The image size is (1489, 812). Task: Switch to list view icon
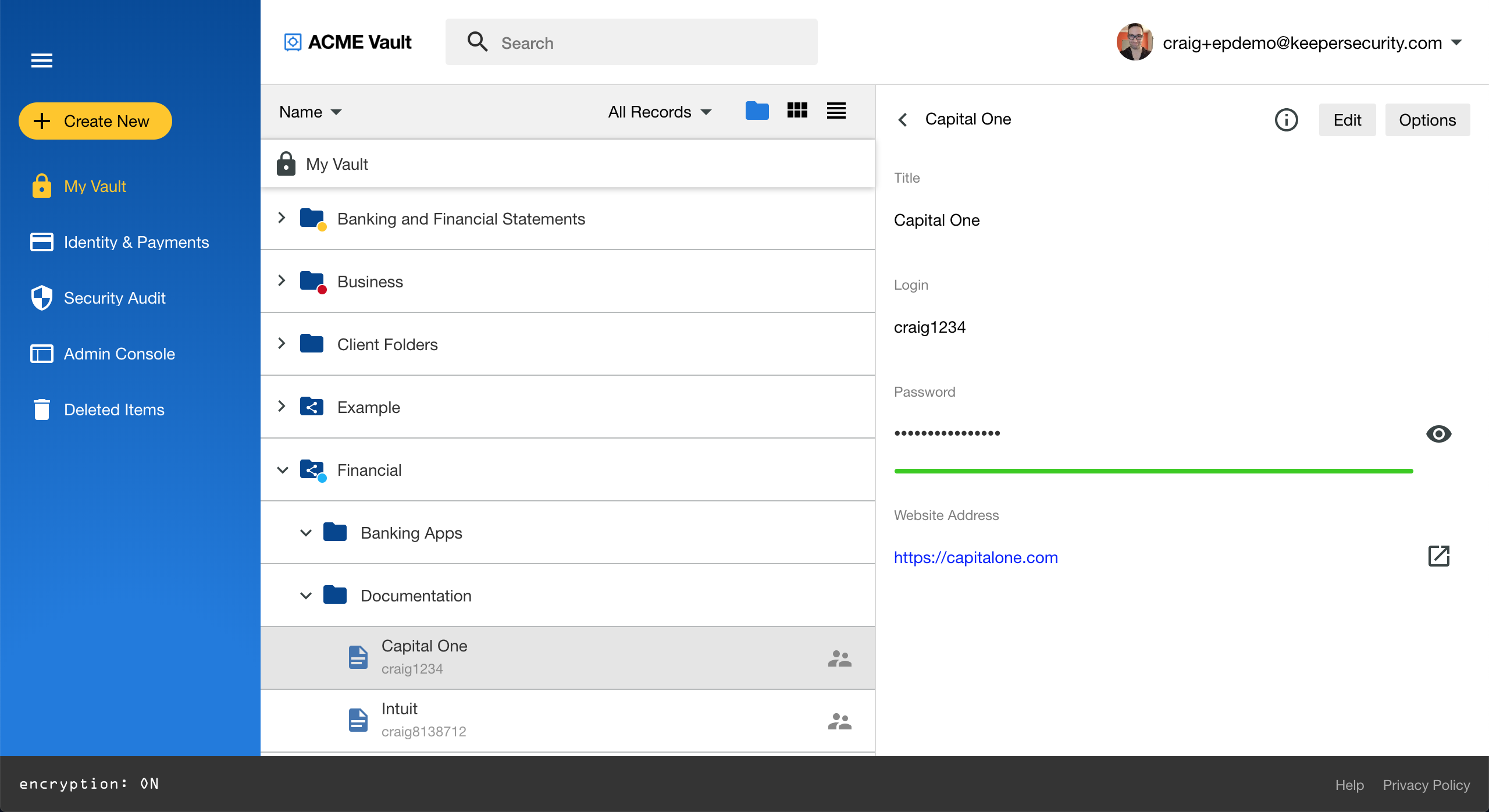click(x=836, y=111)
